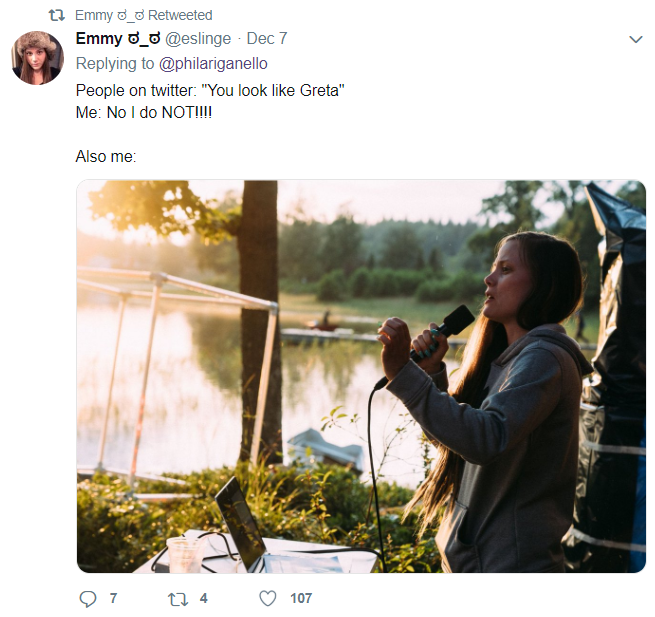Open the Dec 7 timestamp permalink
The height and width of the screenshot is (617, 655).
point(267,38)
